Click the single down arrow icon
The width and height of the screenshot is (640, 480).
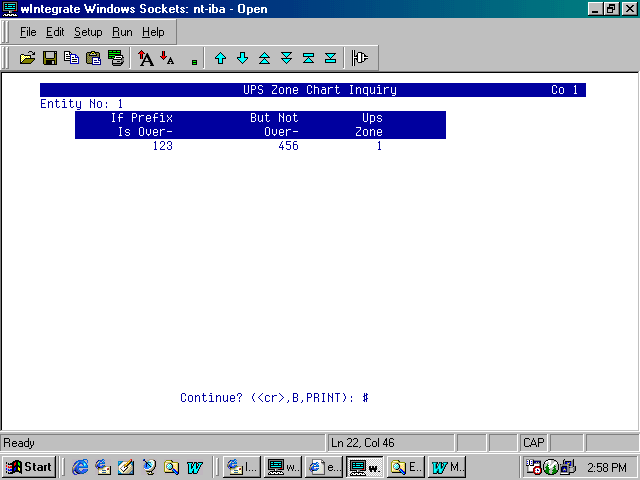click(242, 58)
